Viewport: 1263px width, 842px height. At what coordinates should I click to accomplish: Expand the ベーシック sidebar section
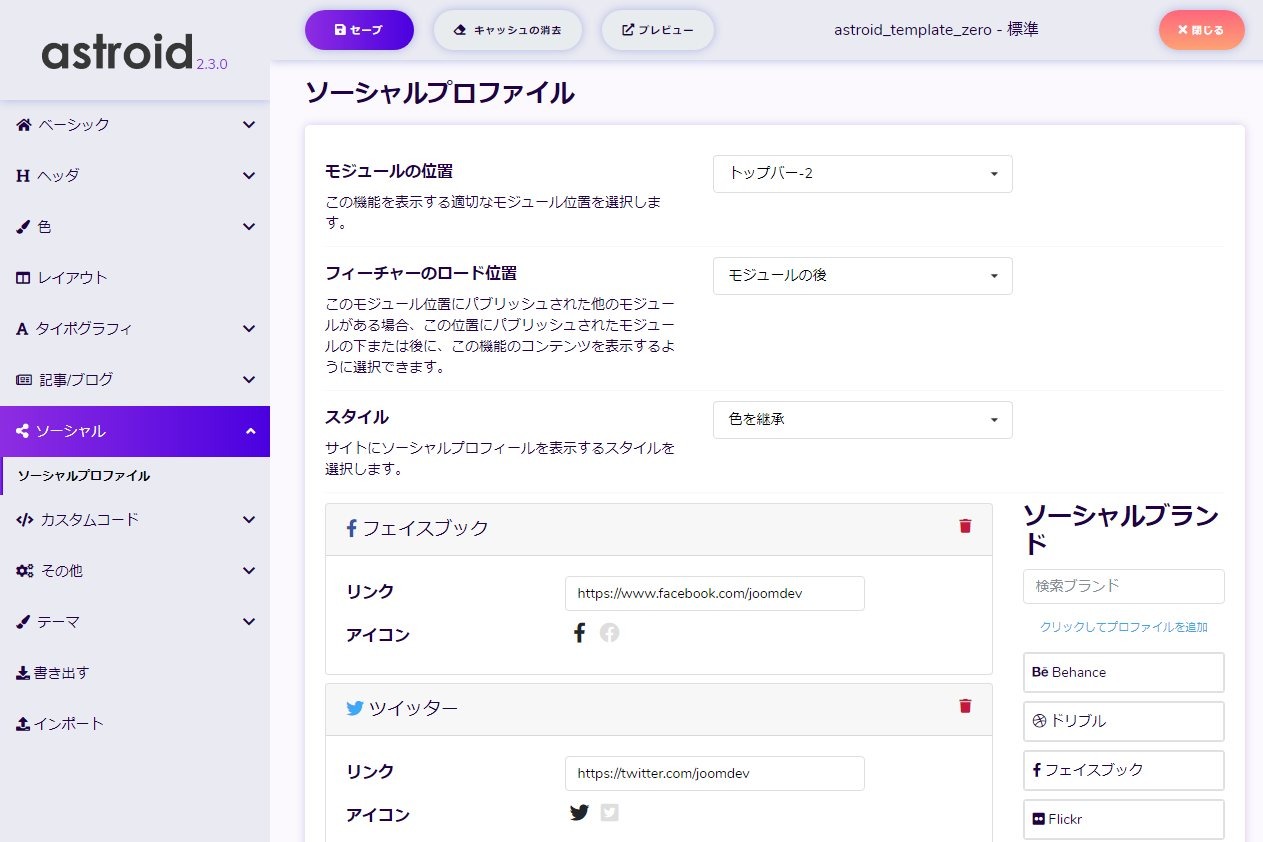(x=135, y=125)
